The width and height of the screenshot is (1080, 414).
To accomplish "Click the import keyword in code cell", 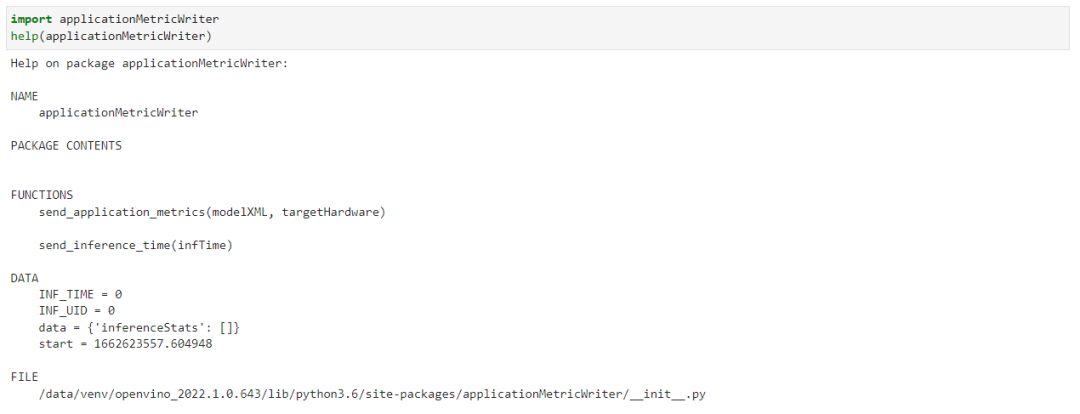I will (31, 19).
